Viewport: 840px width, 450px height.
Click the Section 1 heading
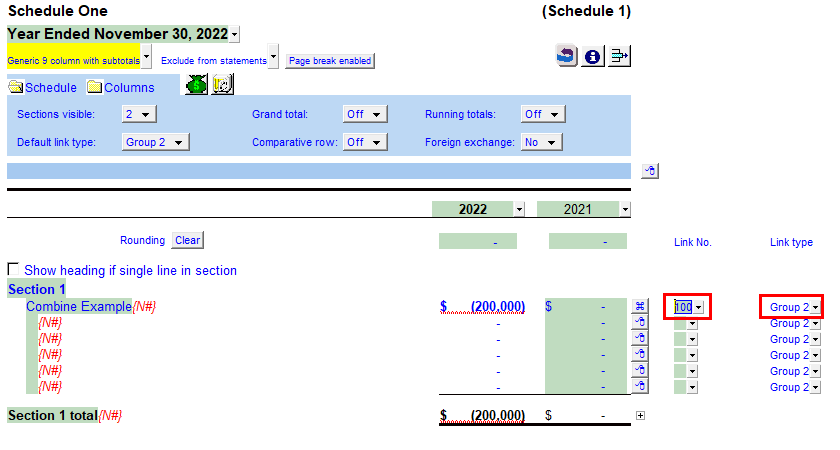point(36,289)
